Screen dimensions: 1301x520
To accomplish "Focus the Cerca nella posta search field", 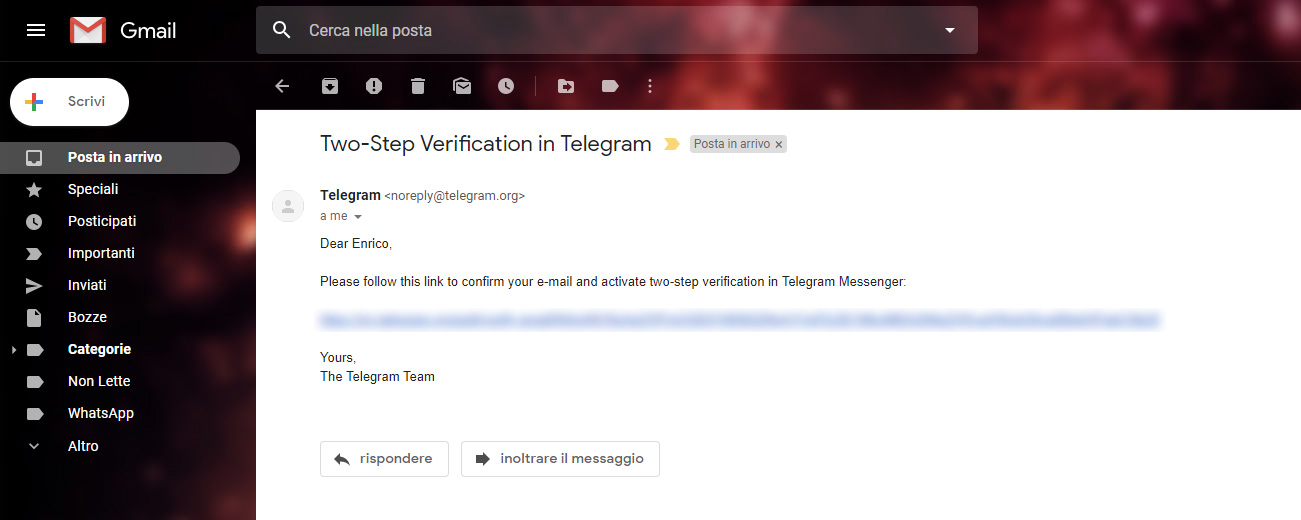I will click(616, 30).
